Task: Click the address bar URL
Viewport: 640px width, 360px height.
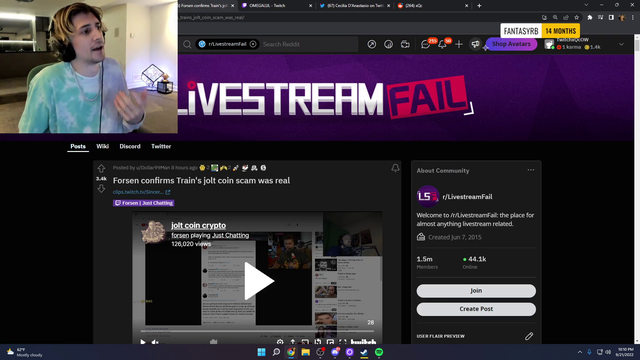Action: coord(211,18)
